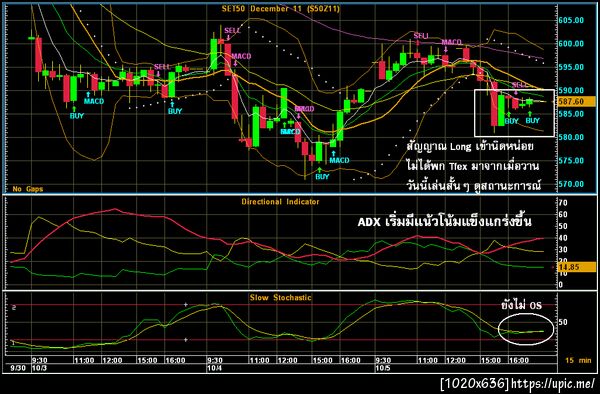
Task: Click the 40 level on Directional Indicator axis
Action: tap(563, 238)
